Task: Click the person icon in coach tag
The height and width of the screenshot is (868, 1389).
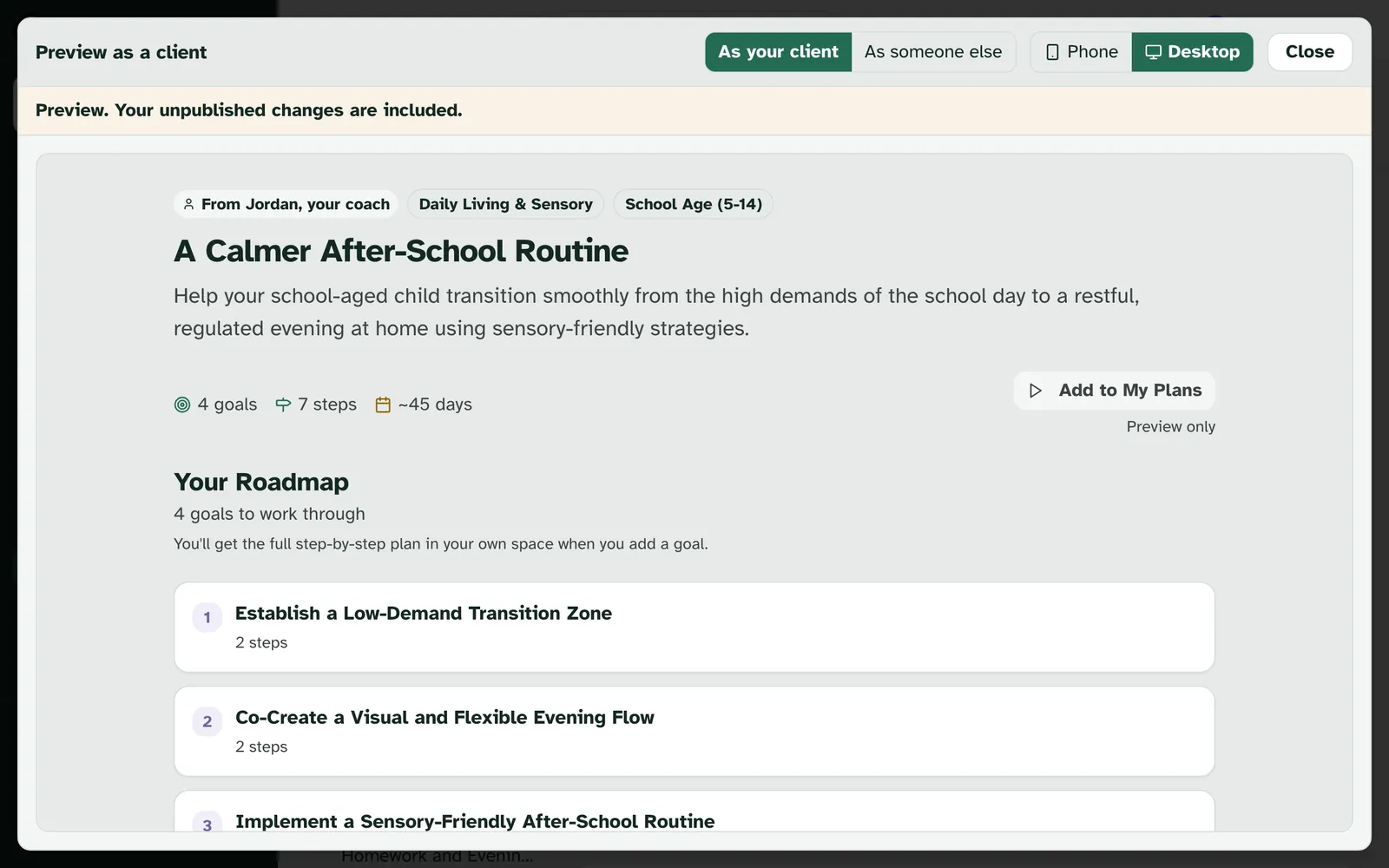Action: 188,204
